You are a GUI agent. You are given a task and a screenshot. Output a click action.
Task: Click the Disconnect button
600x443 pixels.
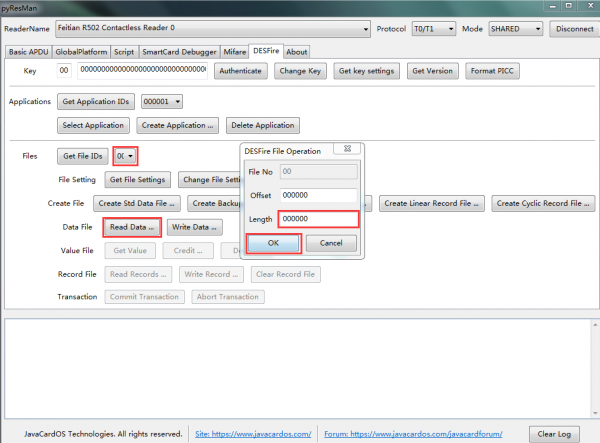(574, 29)
